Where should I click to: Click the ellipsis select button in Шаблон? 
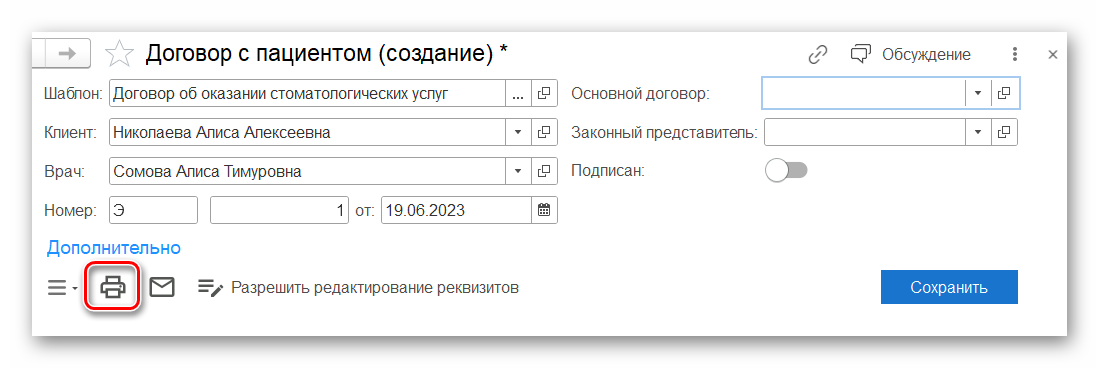click(x=518, y=93)
